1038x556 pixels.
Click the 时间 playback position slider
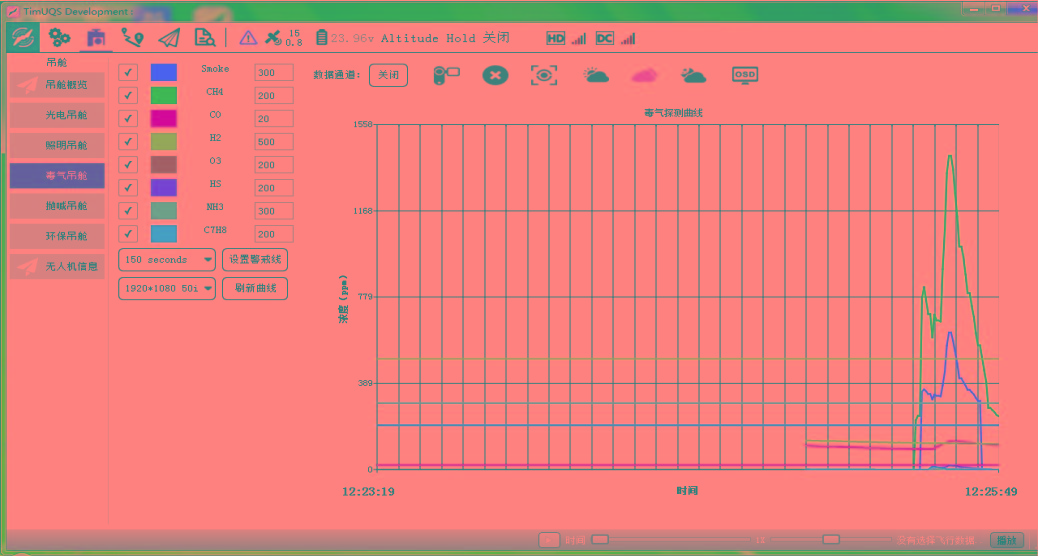pos(670,540)
